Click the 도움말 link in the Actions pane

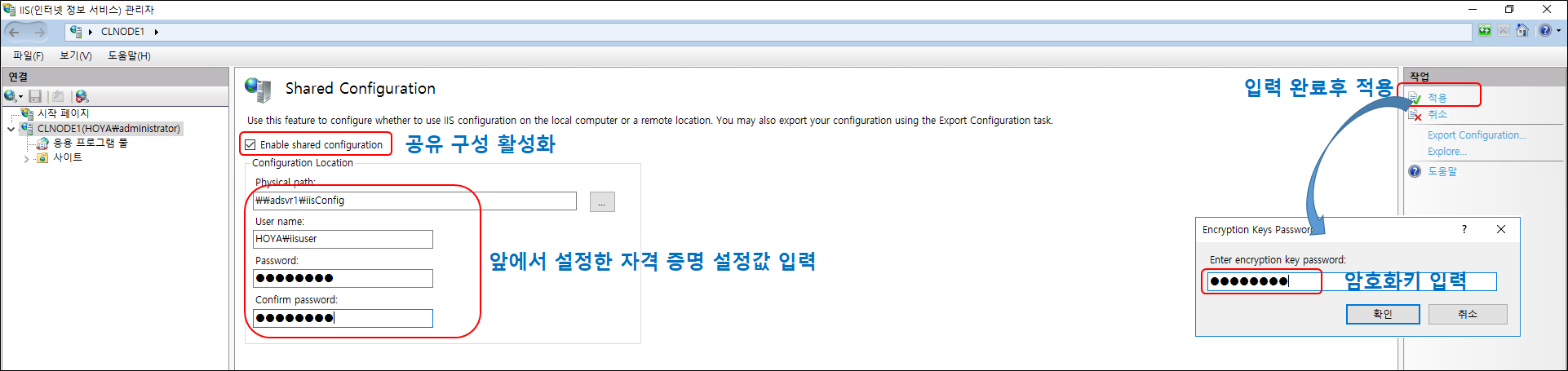tap(1442, 171)
